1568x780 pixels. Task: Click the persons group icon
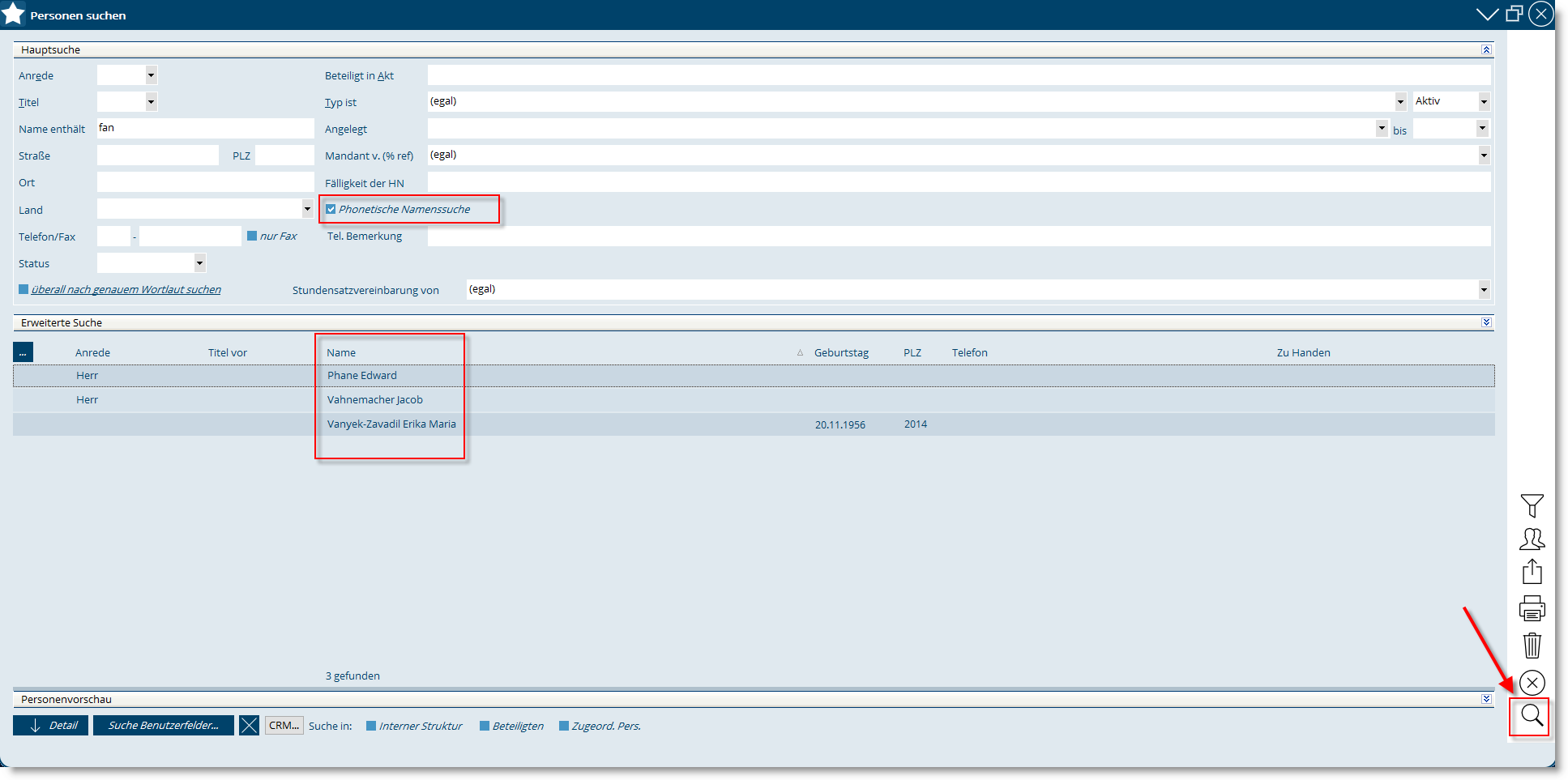1532,539
